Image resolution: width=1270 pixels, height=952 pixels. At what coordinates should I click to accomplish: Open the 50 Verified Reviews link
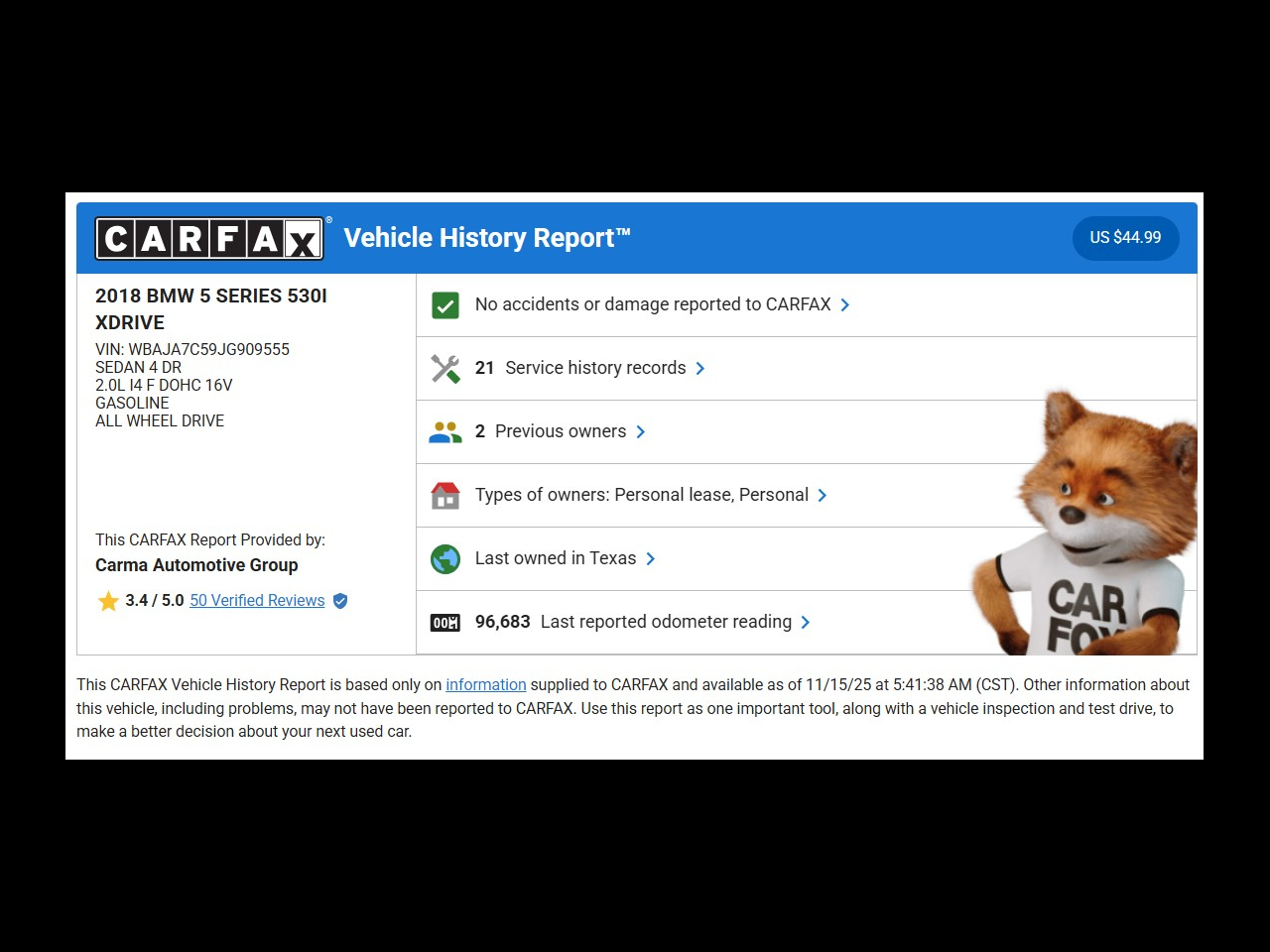tap(257, 601)
